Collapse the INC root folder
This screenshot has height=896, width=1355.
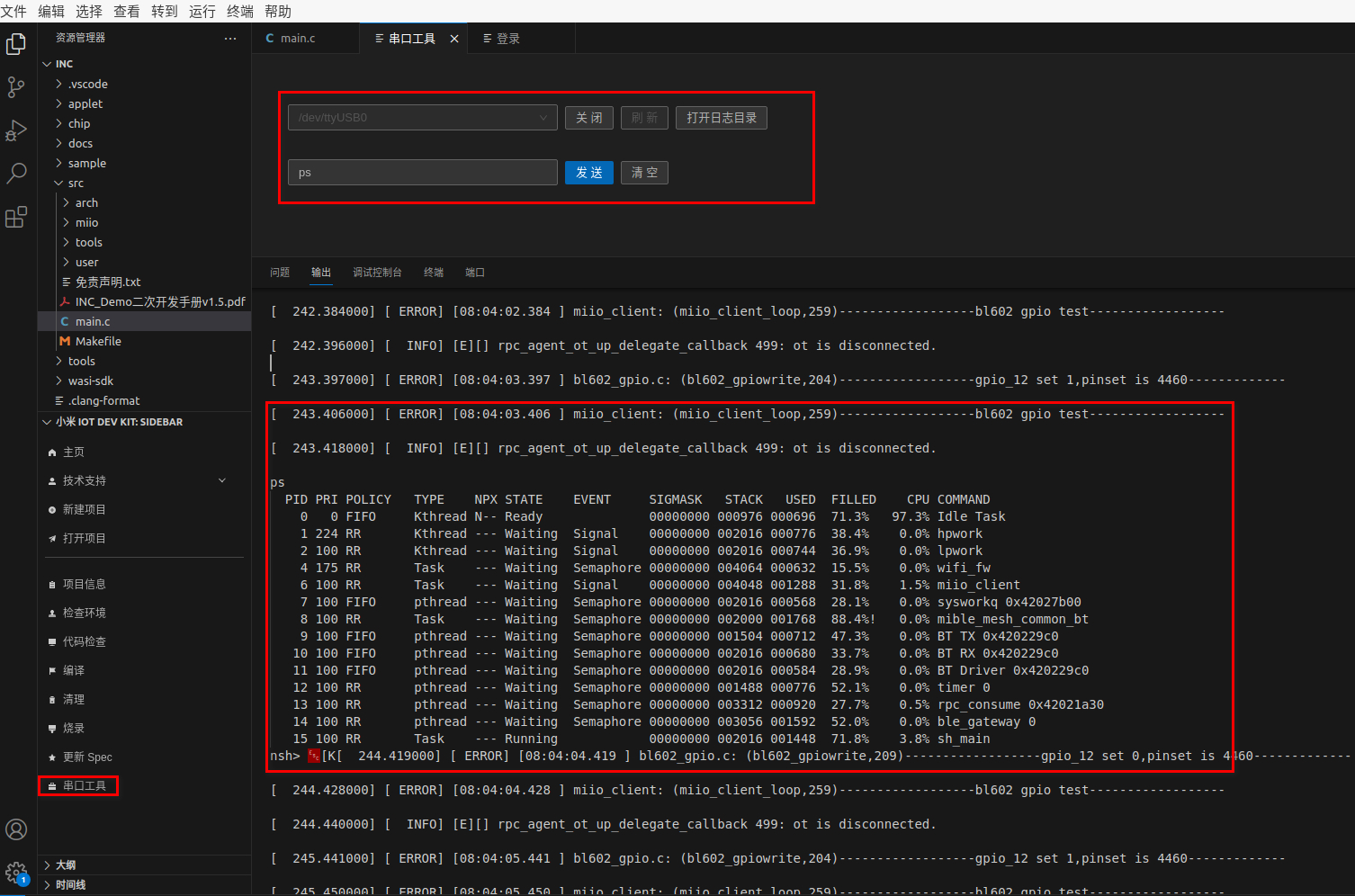pyautogui.click(x=47, y=64)
